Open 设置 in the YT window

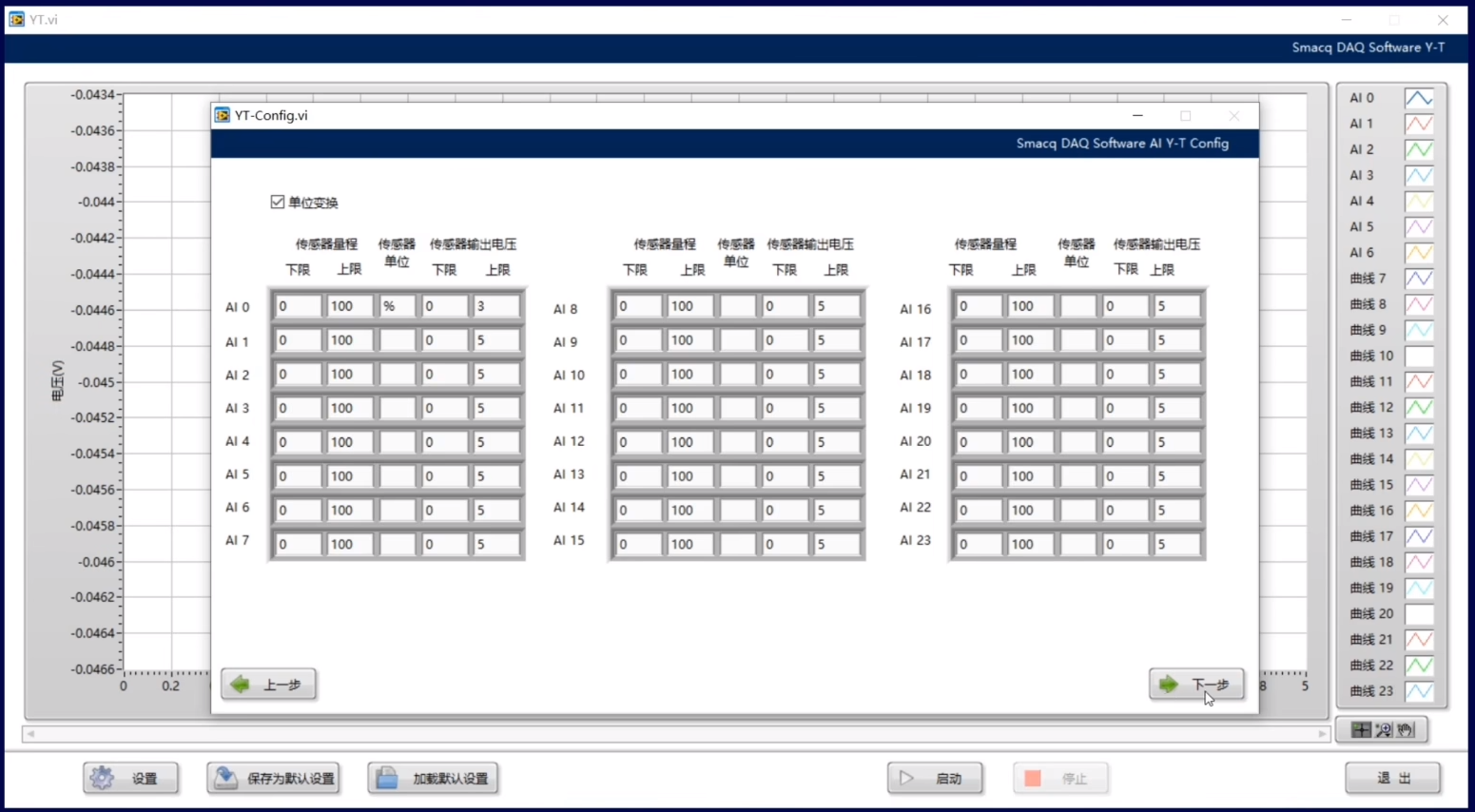point(130,779)
